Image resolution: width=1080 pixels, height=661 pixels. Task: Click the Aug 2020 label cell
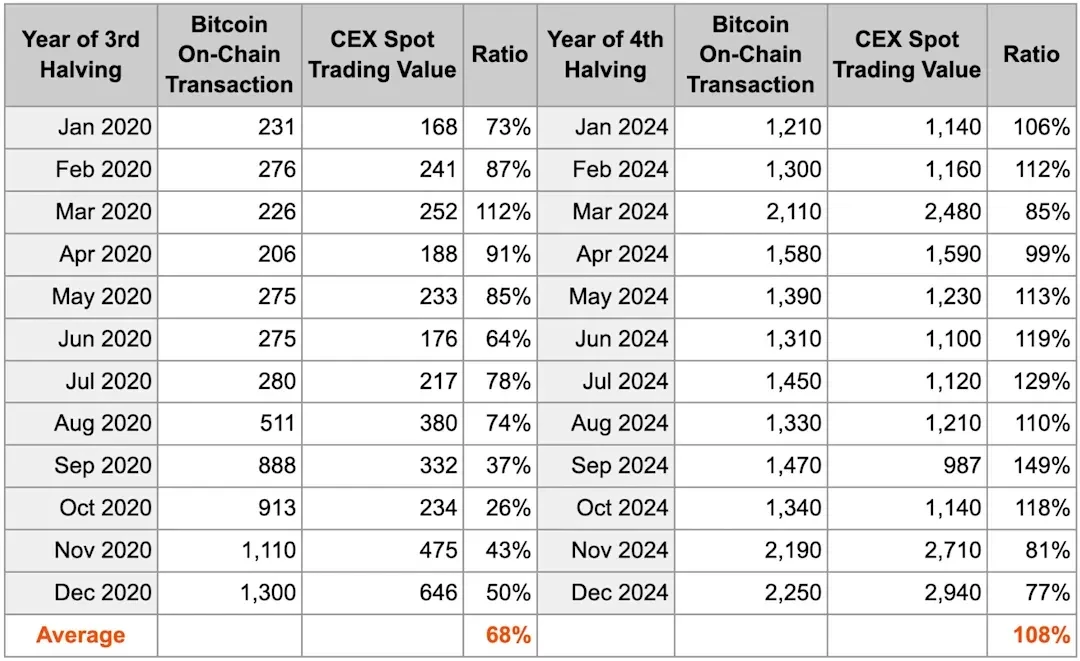pyautogui.click(x=103, y=423)
